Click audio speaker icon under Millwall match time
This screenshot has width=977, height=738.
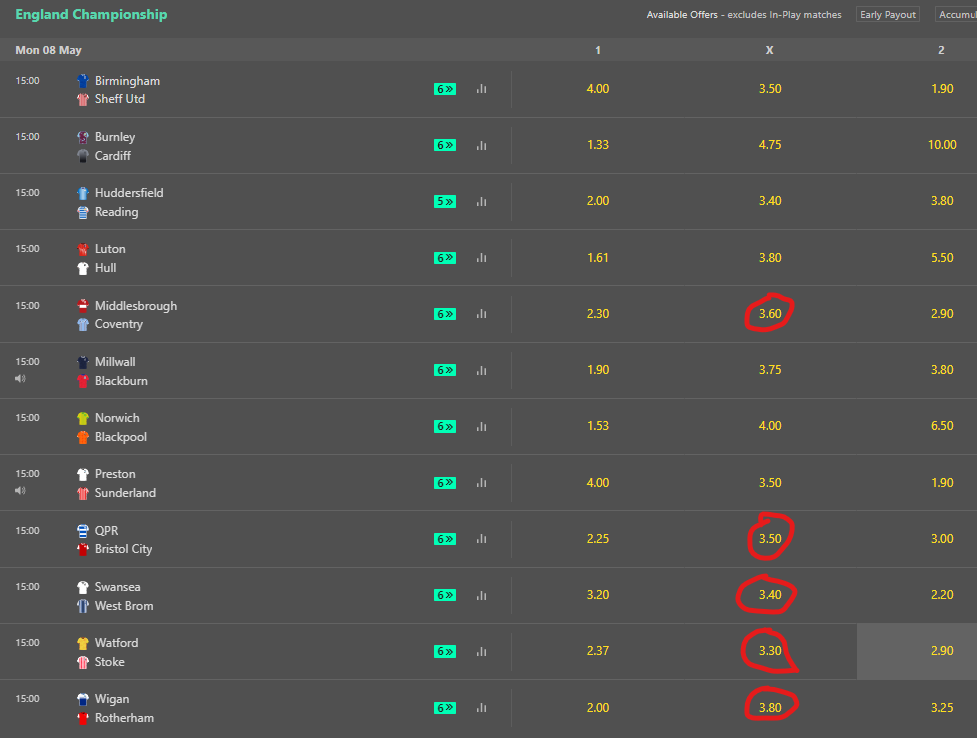tap(21, 378)
